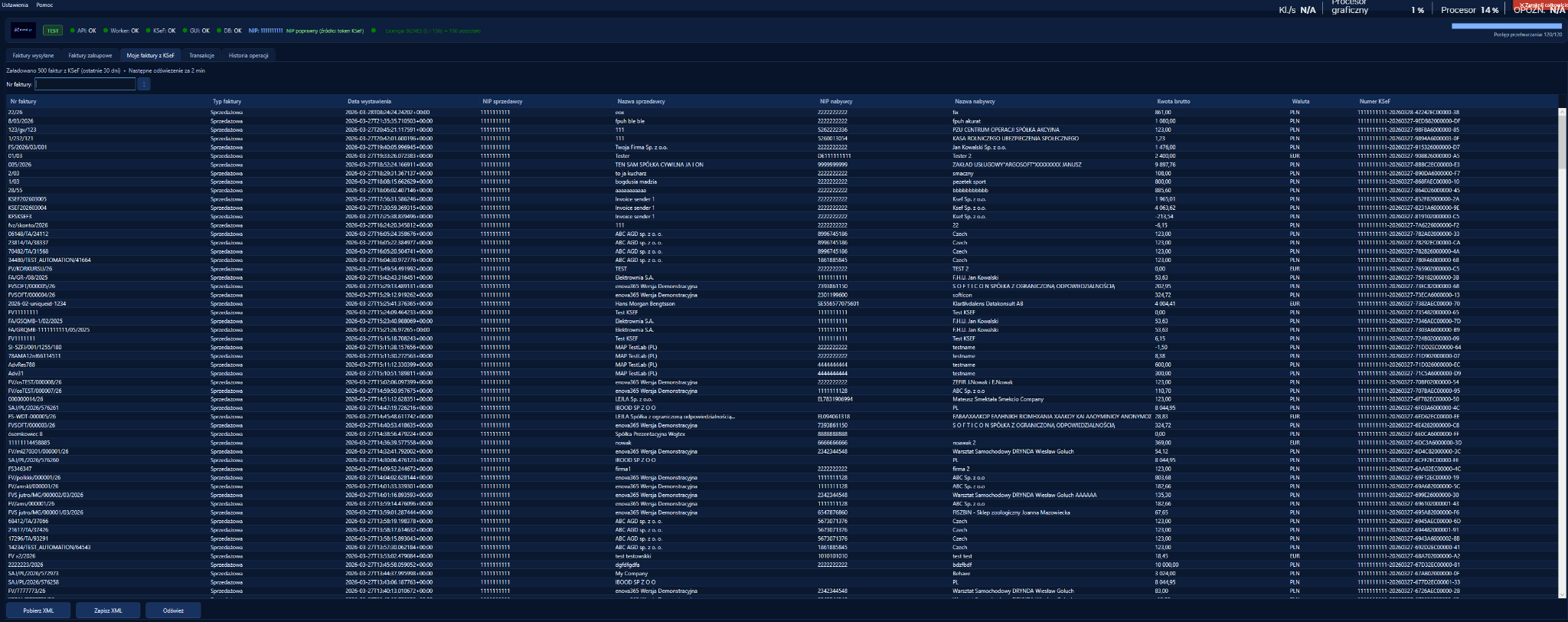The height and width of the screenshot is (622, 1568).
Task: Open the Transakcje tab
Action: point(201,55)
